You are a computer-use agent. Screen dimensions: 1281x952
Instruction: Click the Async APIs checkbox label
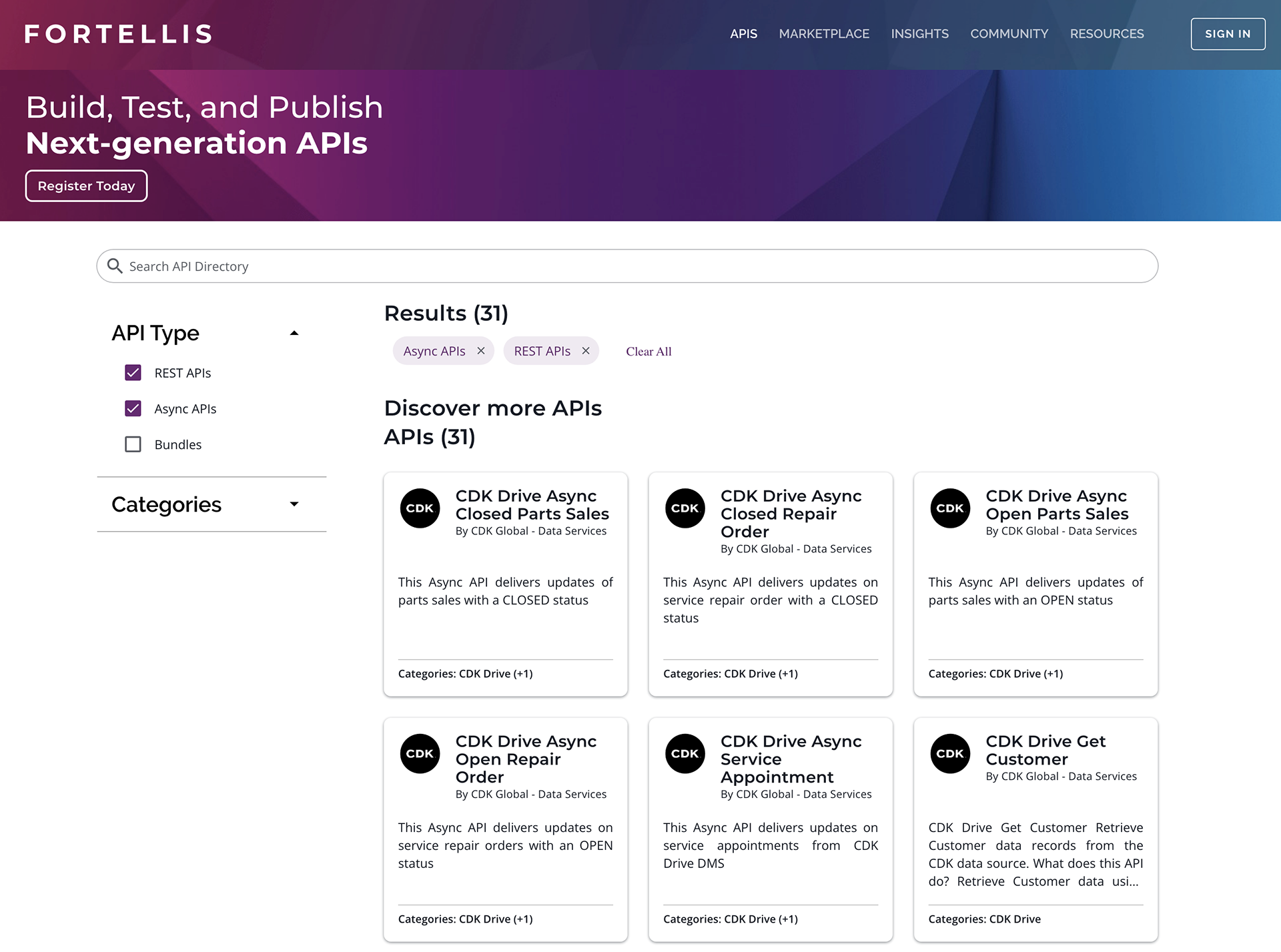coord(185,409)
